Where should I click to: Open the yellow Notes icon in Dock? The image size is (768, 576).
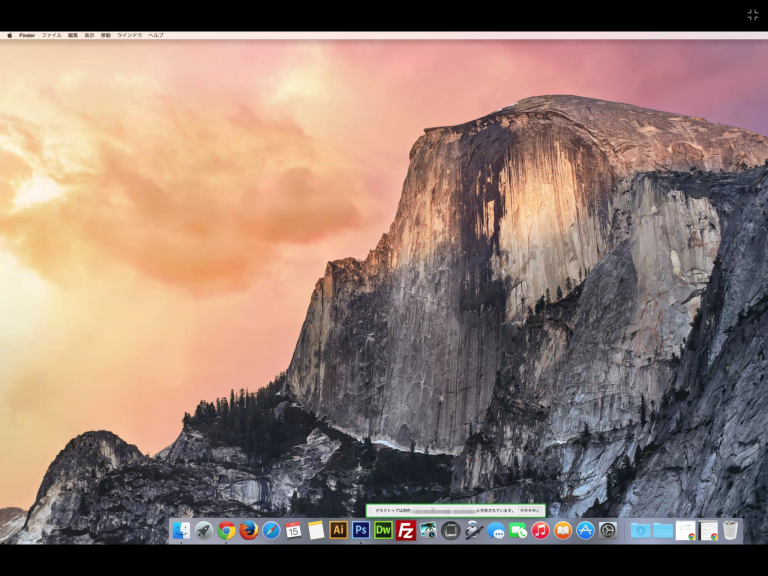coord(316,530)
